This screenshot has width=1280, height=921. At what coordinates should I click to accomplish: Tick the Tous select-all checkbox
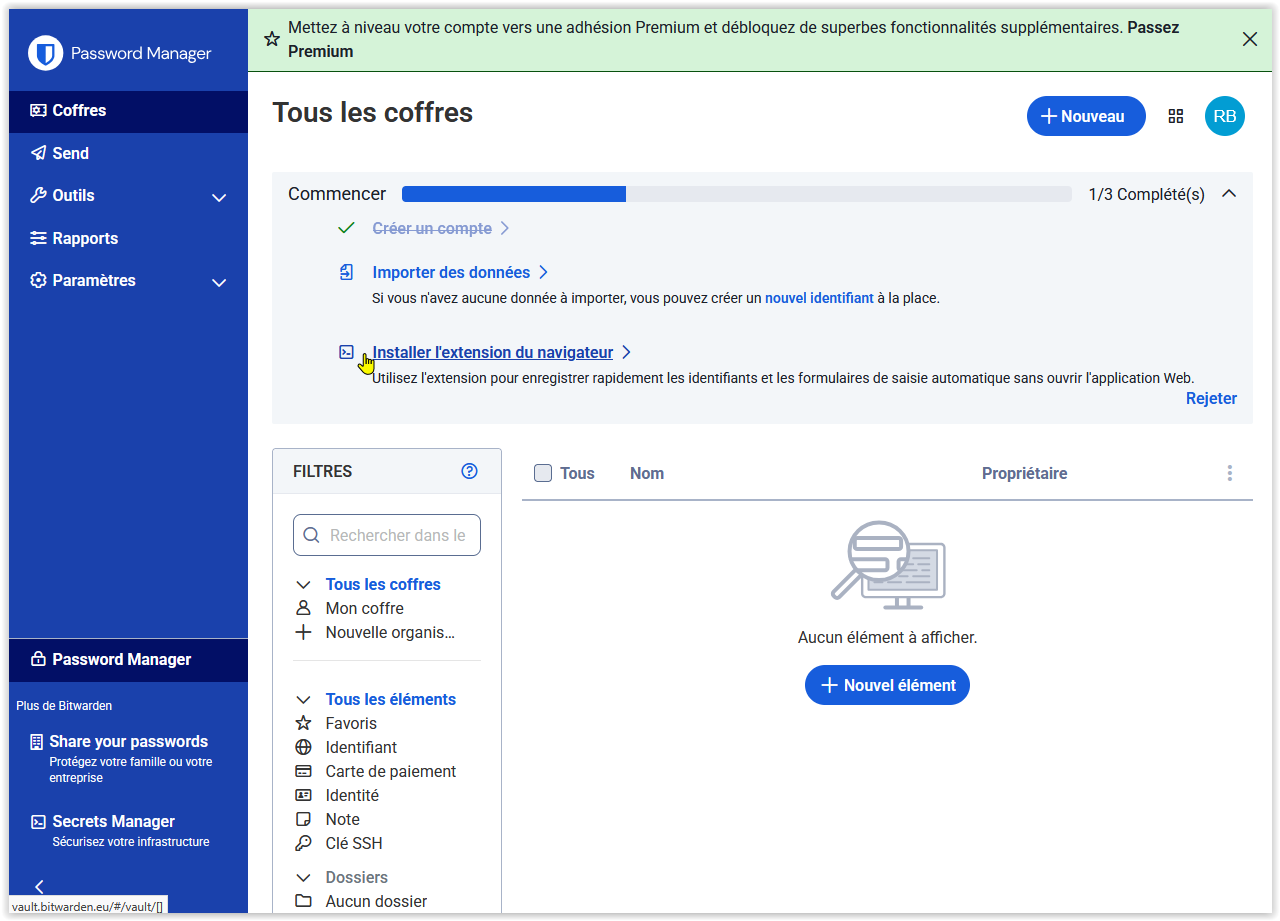543,473
